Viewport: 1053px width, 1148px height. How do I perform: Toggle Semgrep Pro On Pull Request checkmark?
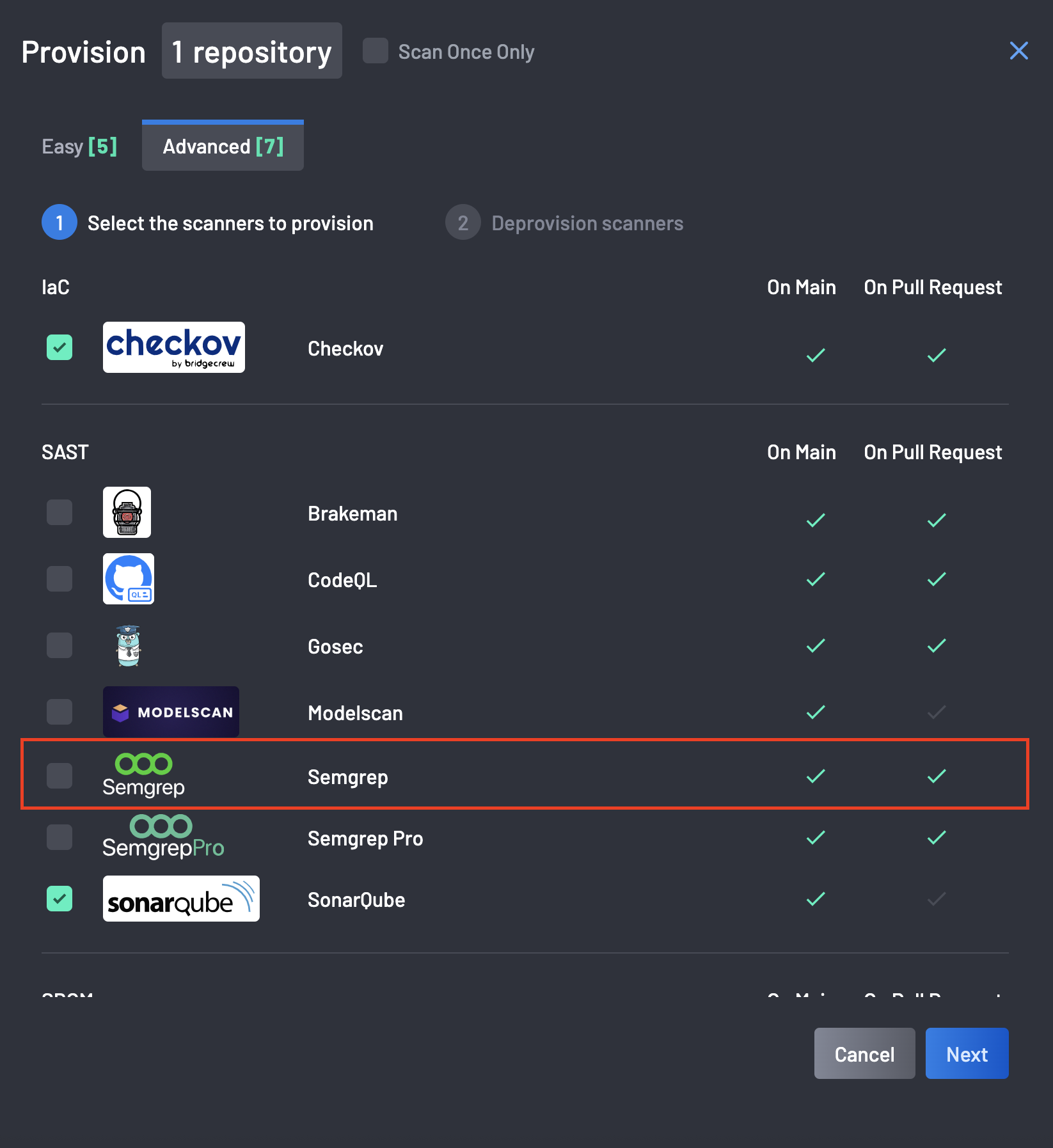tap(937, 837)
